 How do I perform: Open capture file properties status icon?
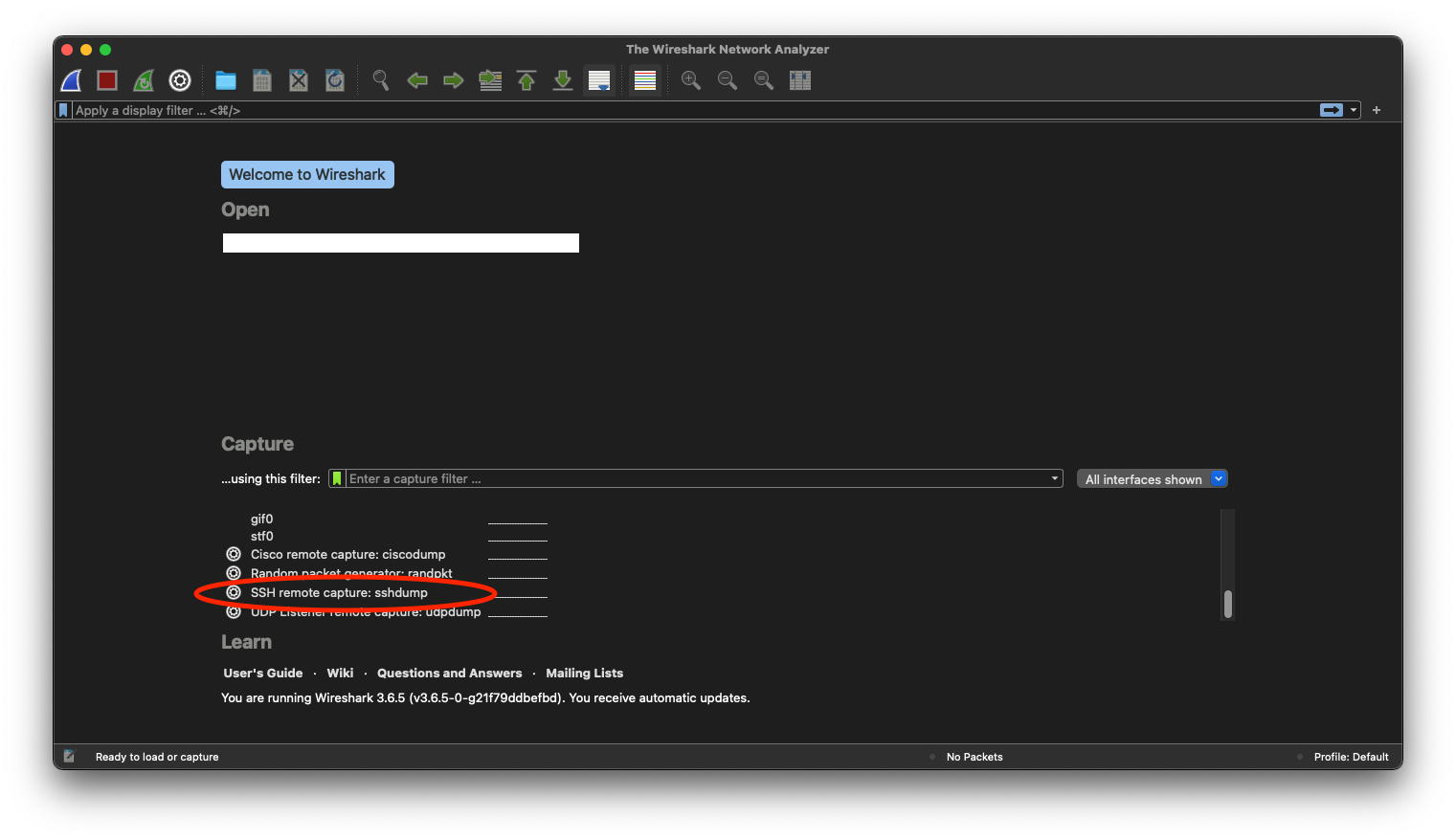69,756
